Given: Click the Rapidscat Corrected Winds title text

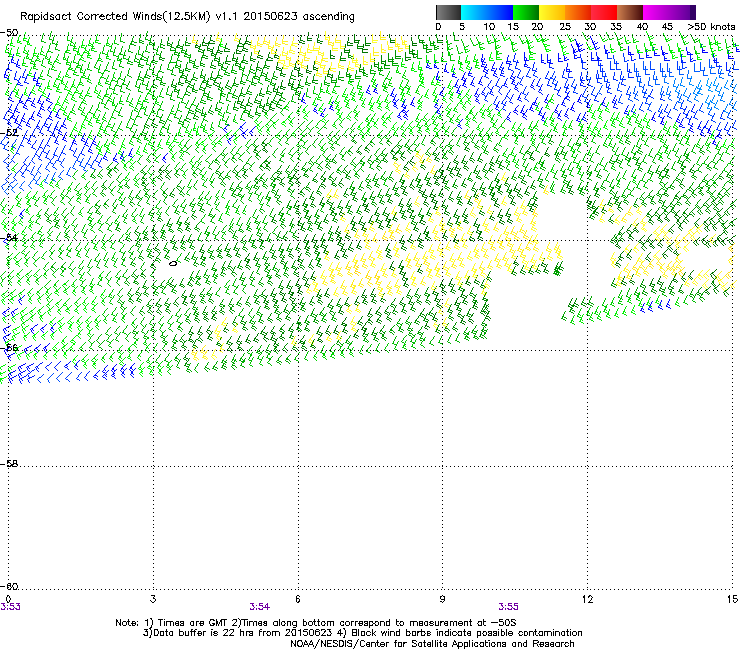Looking at the screenshot, I should tap(187, 16).
